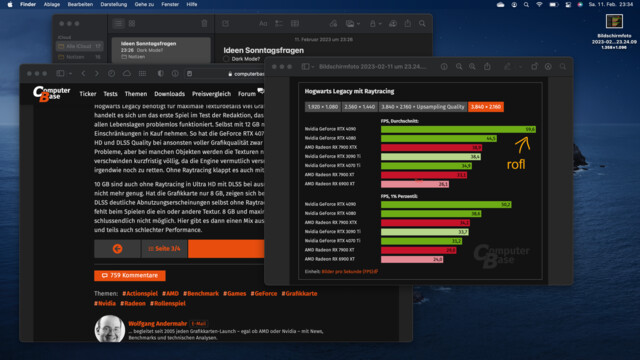Image resolution: width=640 pixels, height=360 pixels.
Task: Select the 'Notizen' folder in Notes sidebar
Action: [79, 57]
